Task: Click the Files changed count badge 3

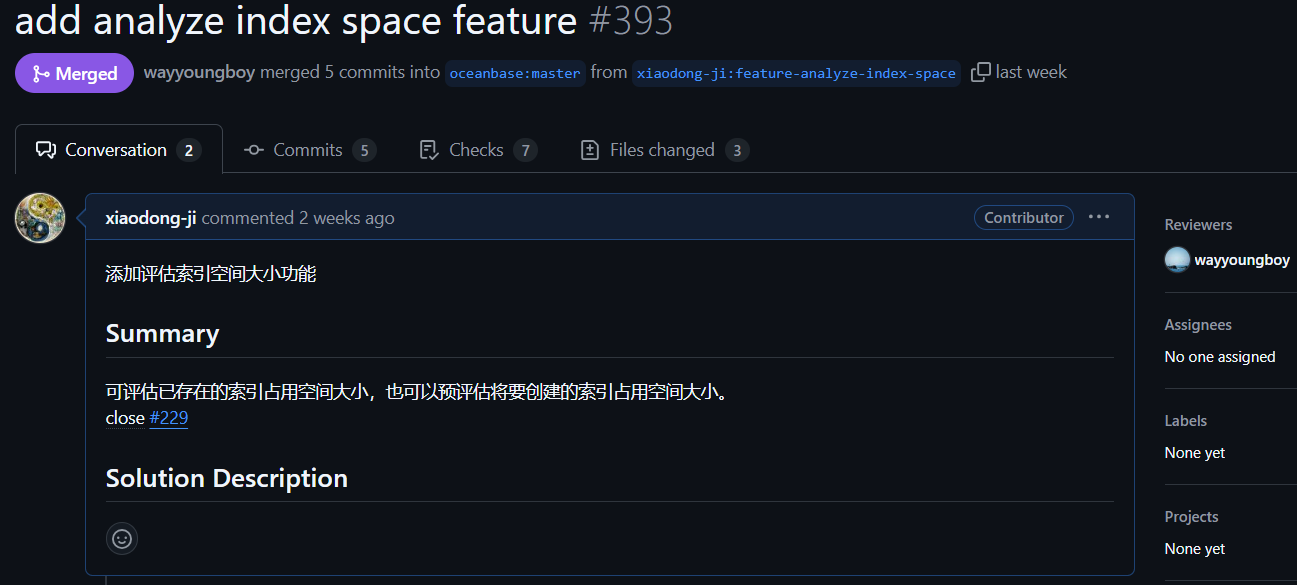Action: [737, 151]
